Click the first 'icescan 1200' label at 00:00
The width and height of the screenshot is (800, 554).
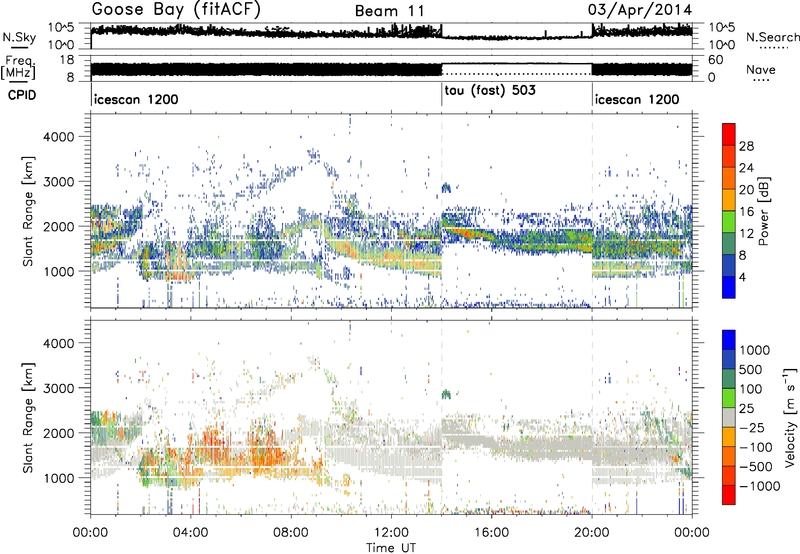tap(136, 99)
